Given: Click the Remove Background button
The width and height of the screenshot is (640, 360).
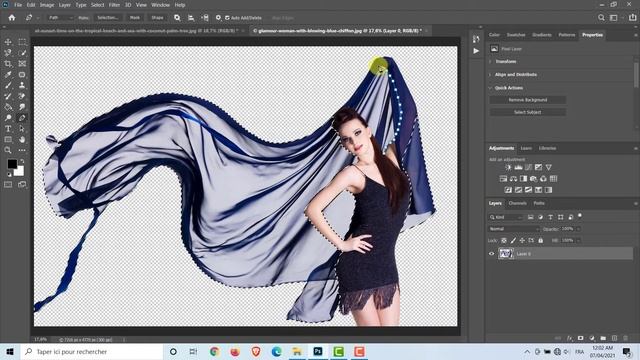Looking at the screenshot, I should (528, 100).
